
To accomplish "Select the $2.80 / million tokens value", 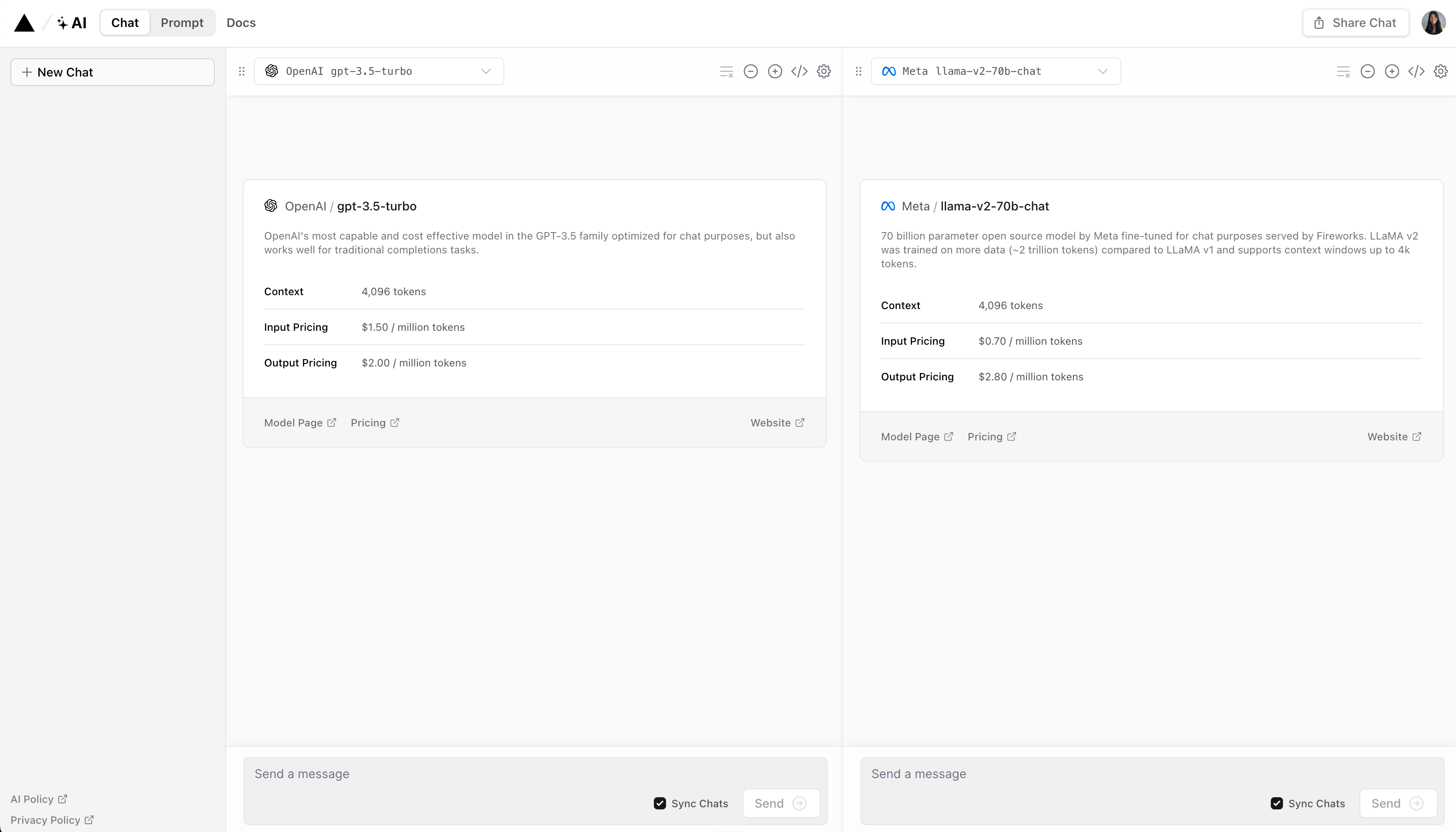I will pos(1031,376).
